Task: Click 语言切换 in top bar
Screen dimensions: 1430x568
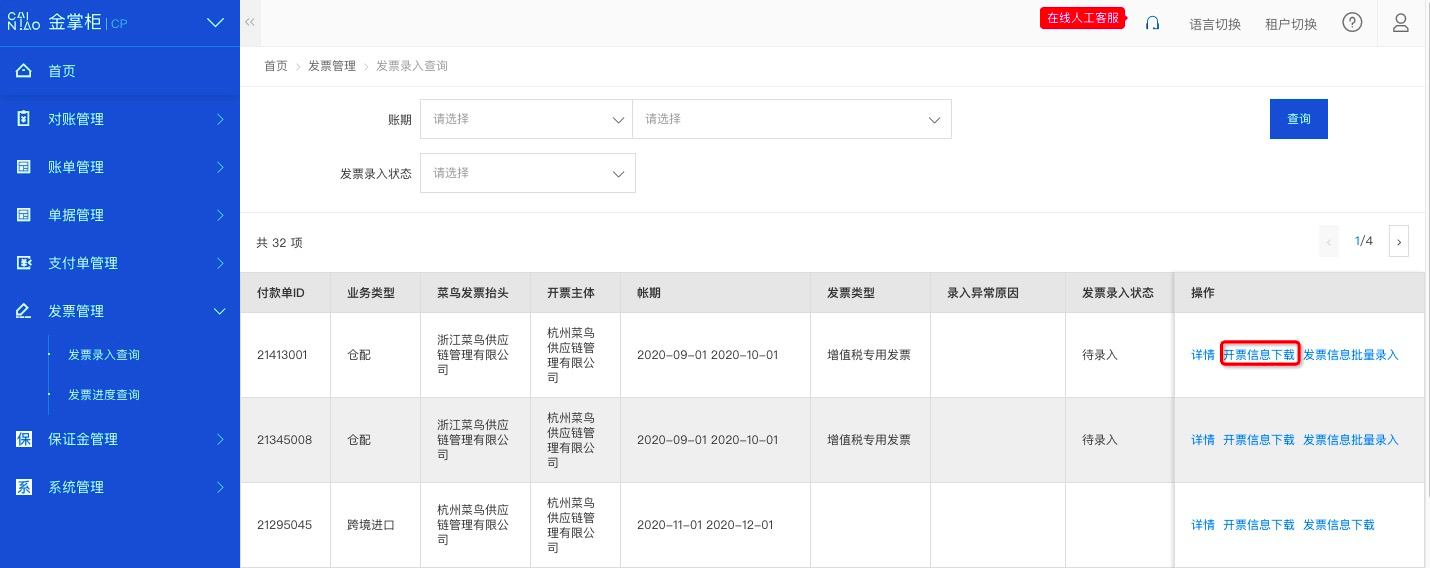Action: point(1215,24)
